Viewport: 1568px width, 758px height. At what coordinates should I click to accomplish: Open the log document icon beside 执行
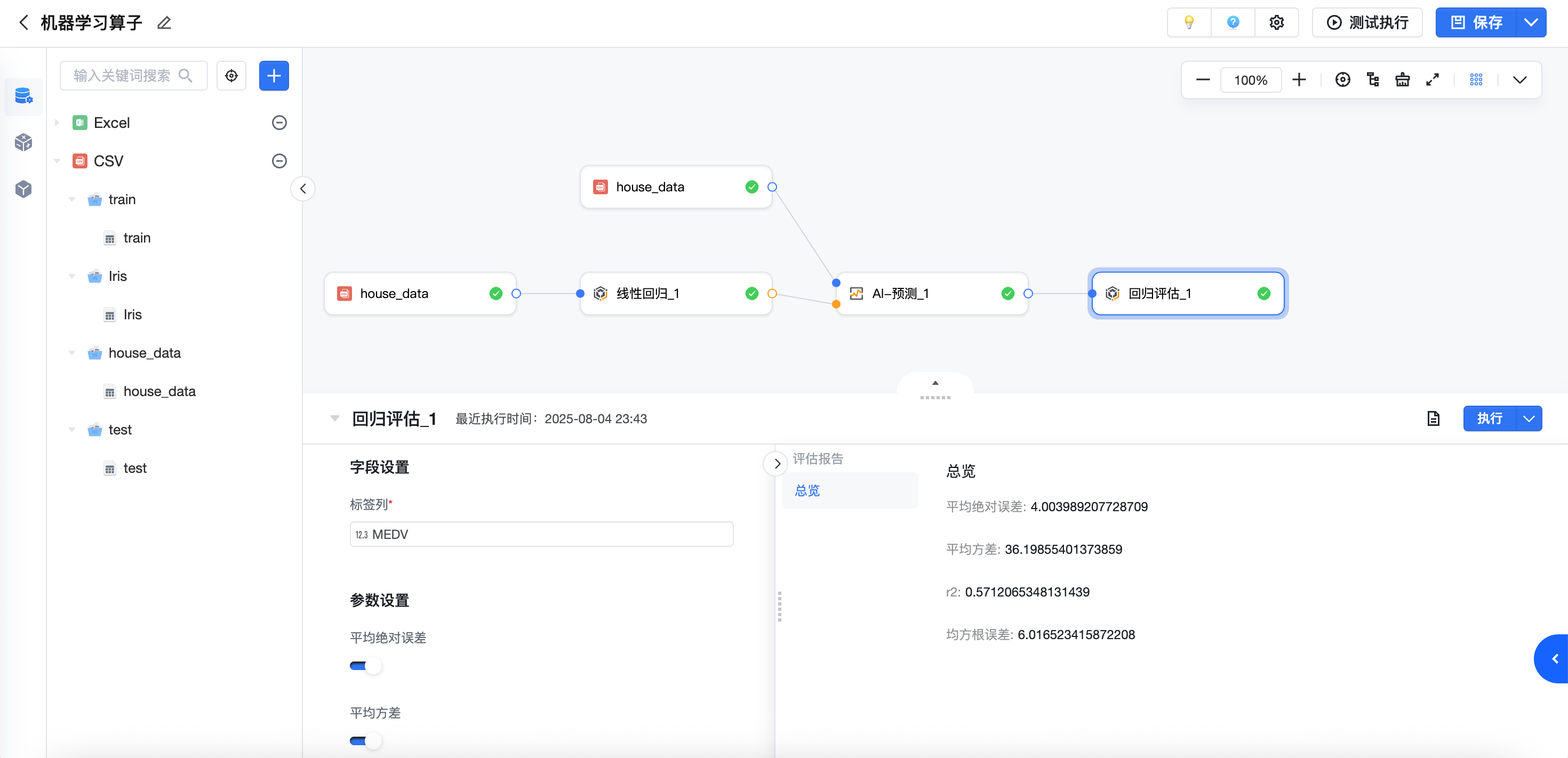pos(1434,418)
